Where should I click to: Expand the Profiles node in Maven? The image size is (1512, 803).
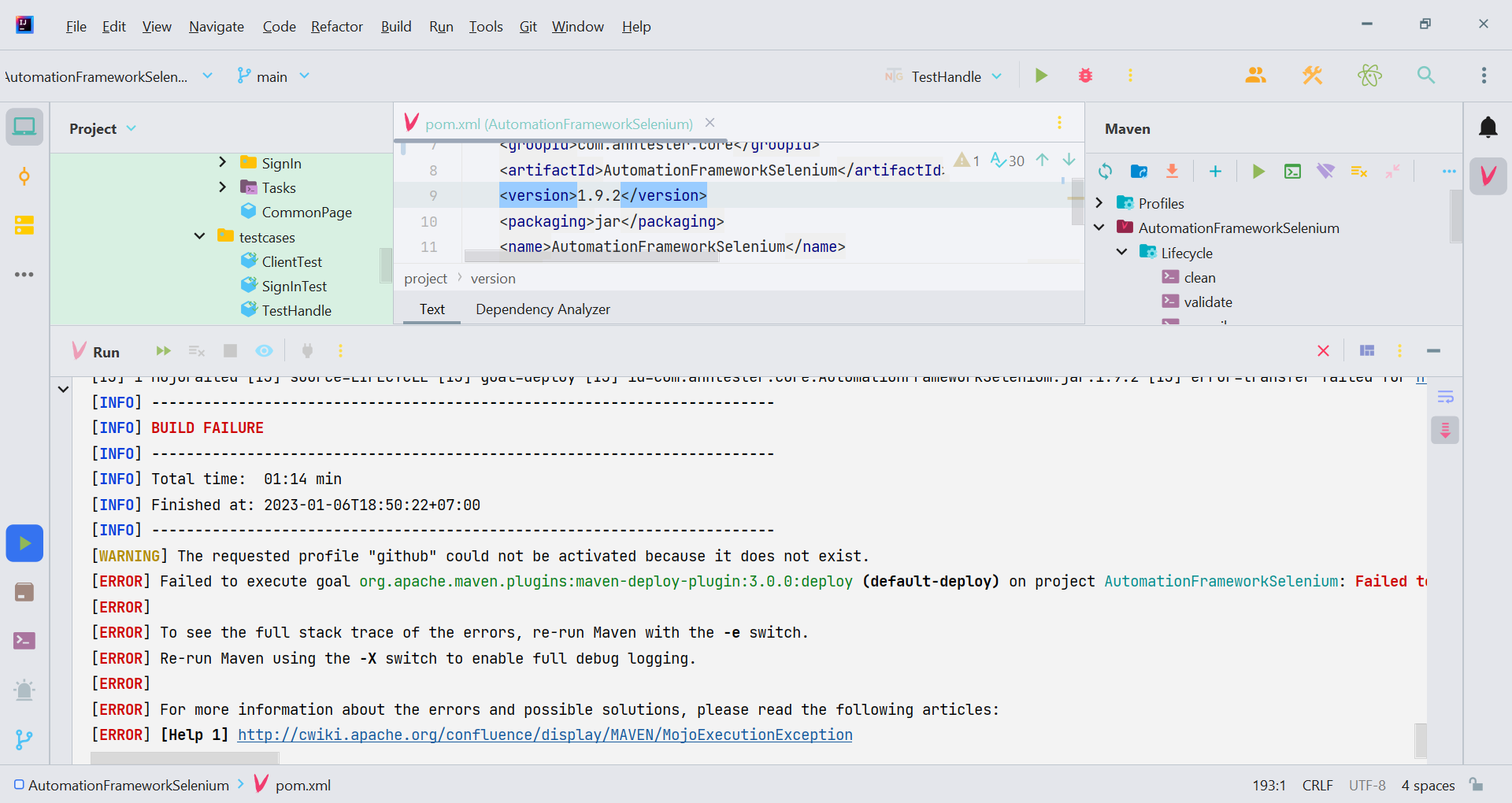pos(1099,203)
